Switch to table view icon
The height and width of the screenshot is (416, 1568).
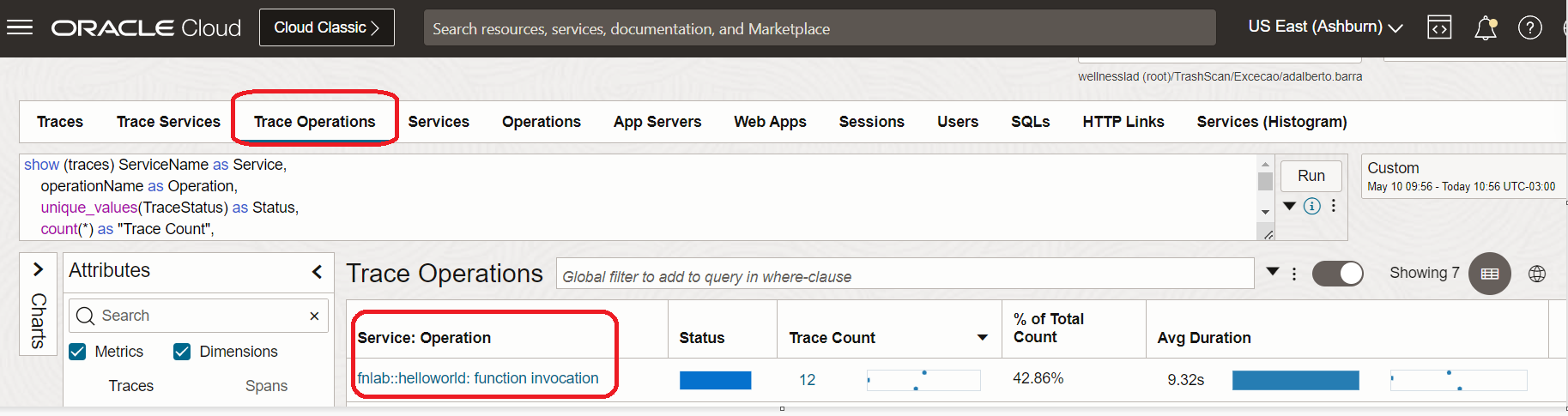pyautogui.click(x=1490, y=274)
